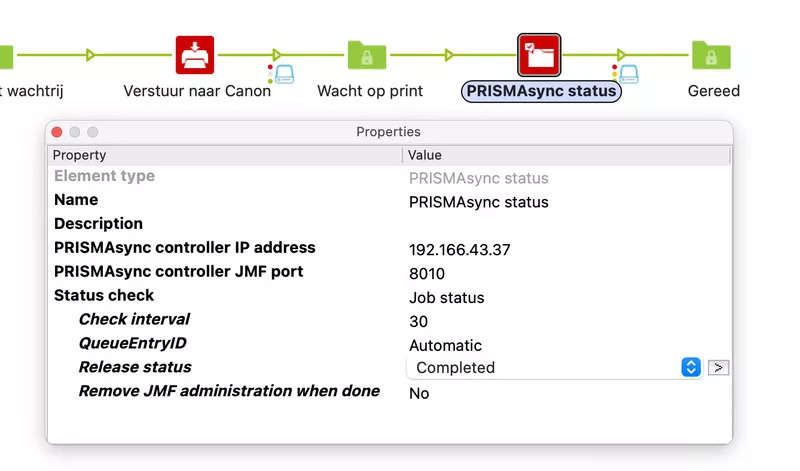Image resolution: width=800 pixels, height=471 pixels.
Task: Click the IP address value 192.166.43.37
Action: point(459,250)
